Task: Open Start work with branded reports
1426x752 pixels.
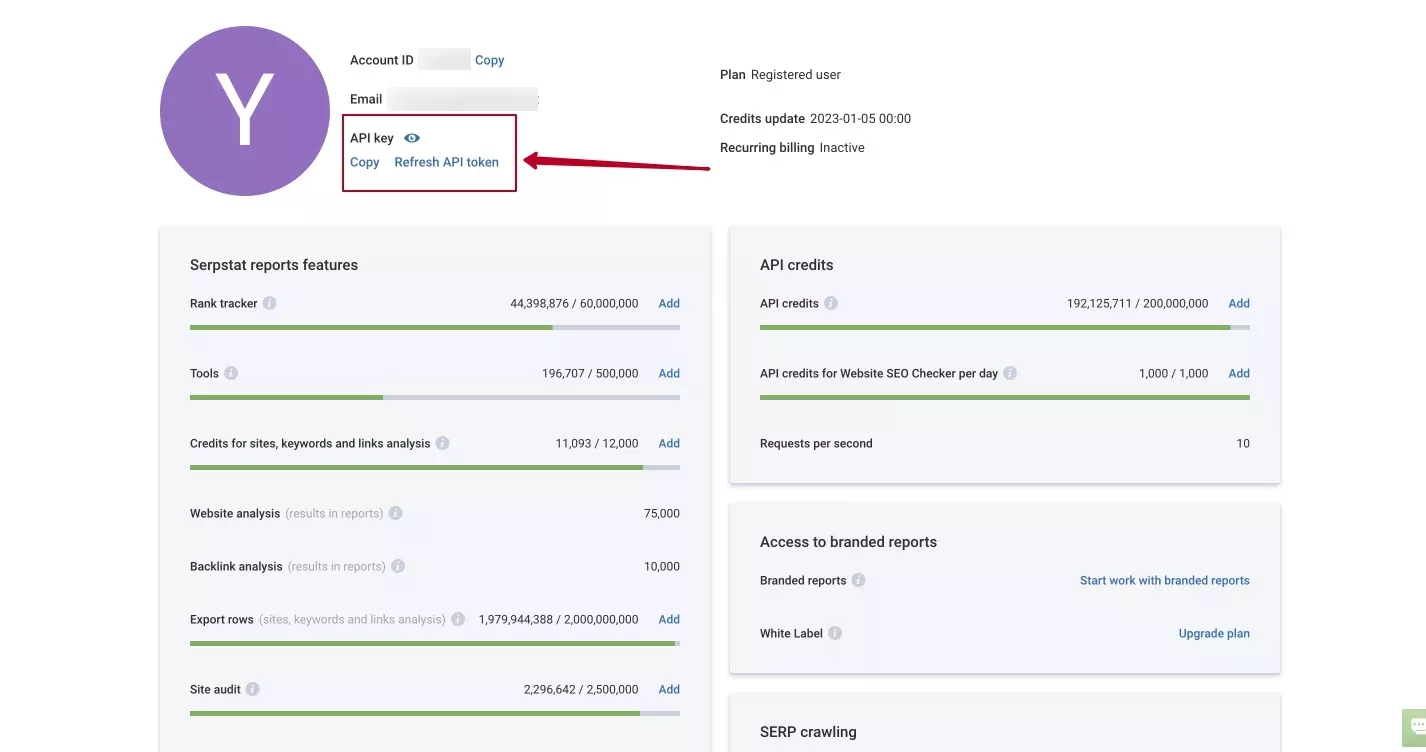Action: (x=1165, y=580)
